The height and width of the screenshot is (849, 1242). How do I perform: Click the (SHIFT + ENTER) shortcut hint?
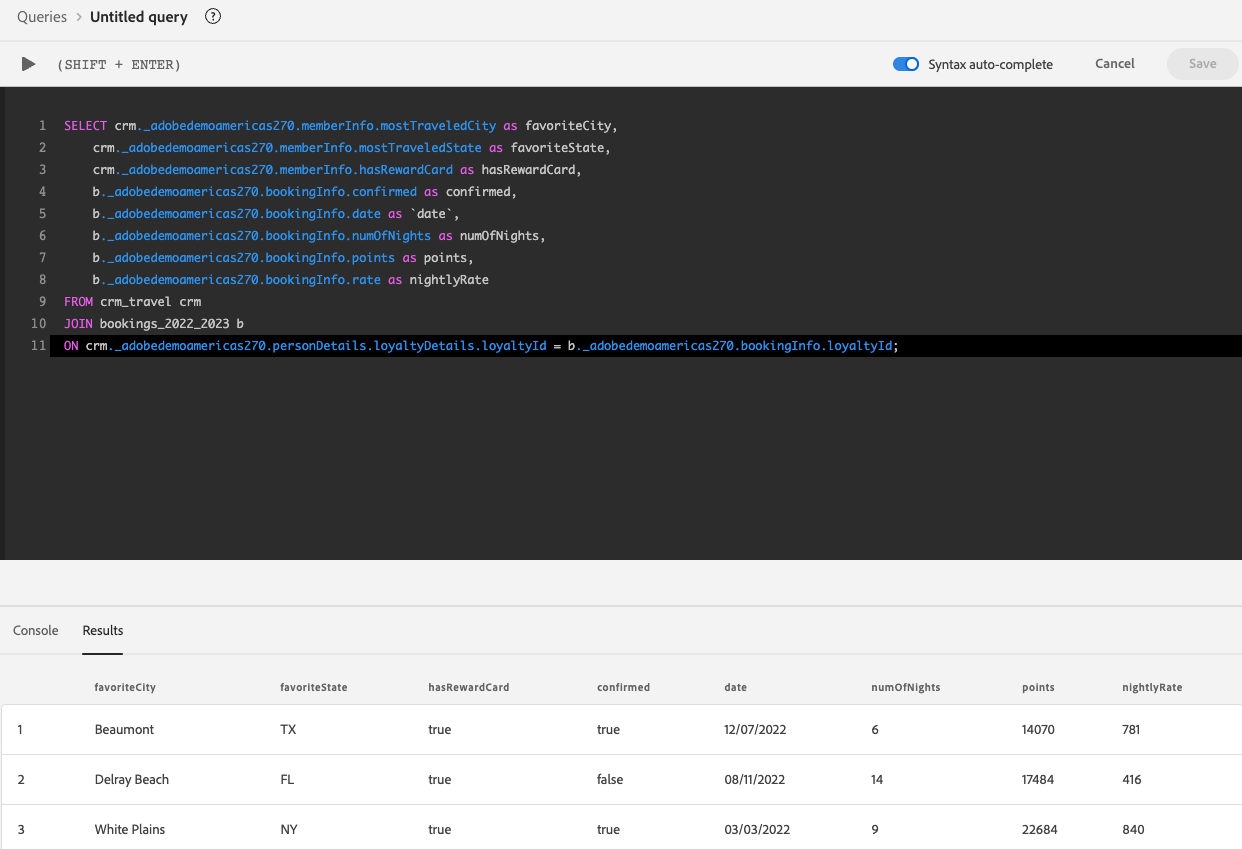pyautogui.click(x=119, y=65)
